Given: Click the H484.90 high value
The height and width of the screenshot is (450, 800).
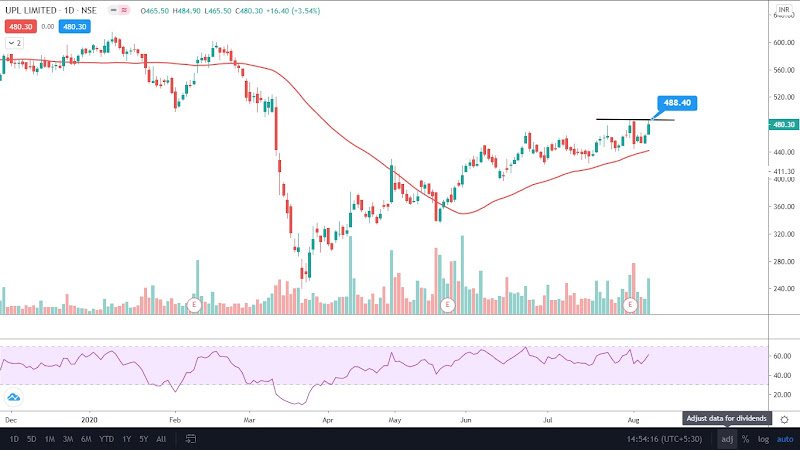Looking at the screenshot, I should tap(186, 11).
